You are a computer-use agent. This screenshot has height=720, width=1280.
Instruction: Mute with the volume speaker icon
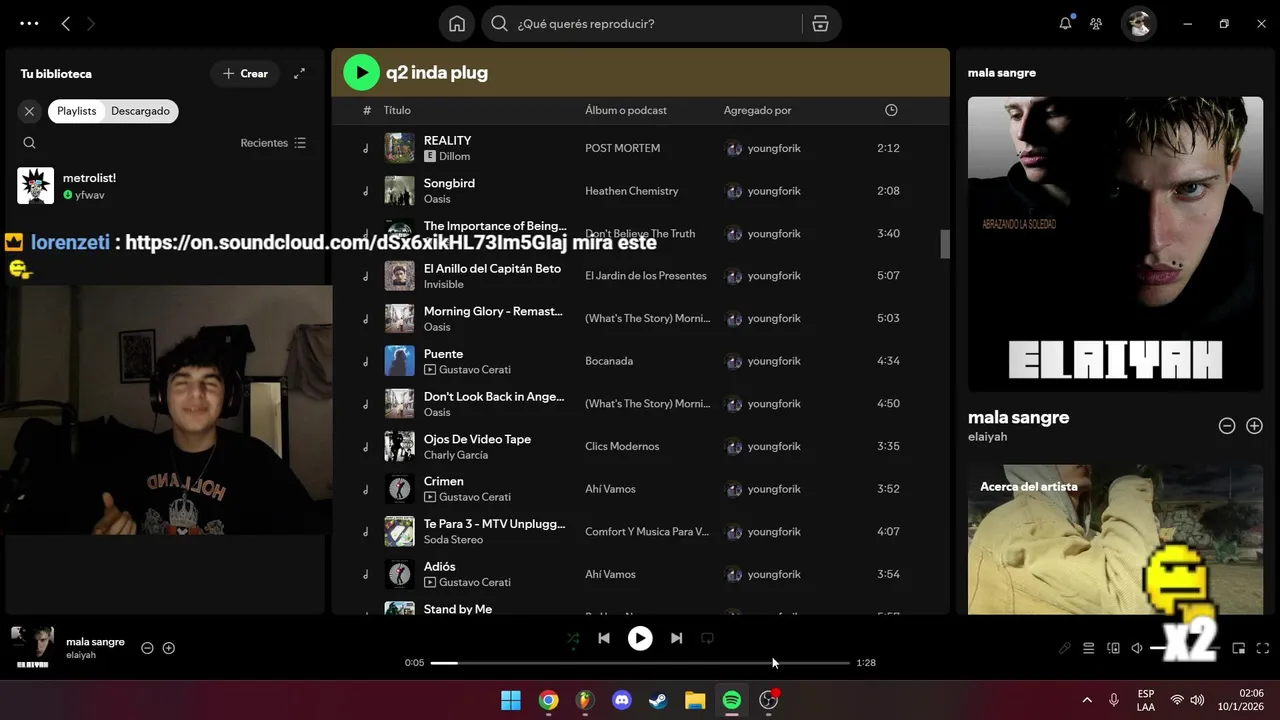(1137, 648)
